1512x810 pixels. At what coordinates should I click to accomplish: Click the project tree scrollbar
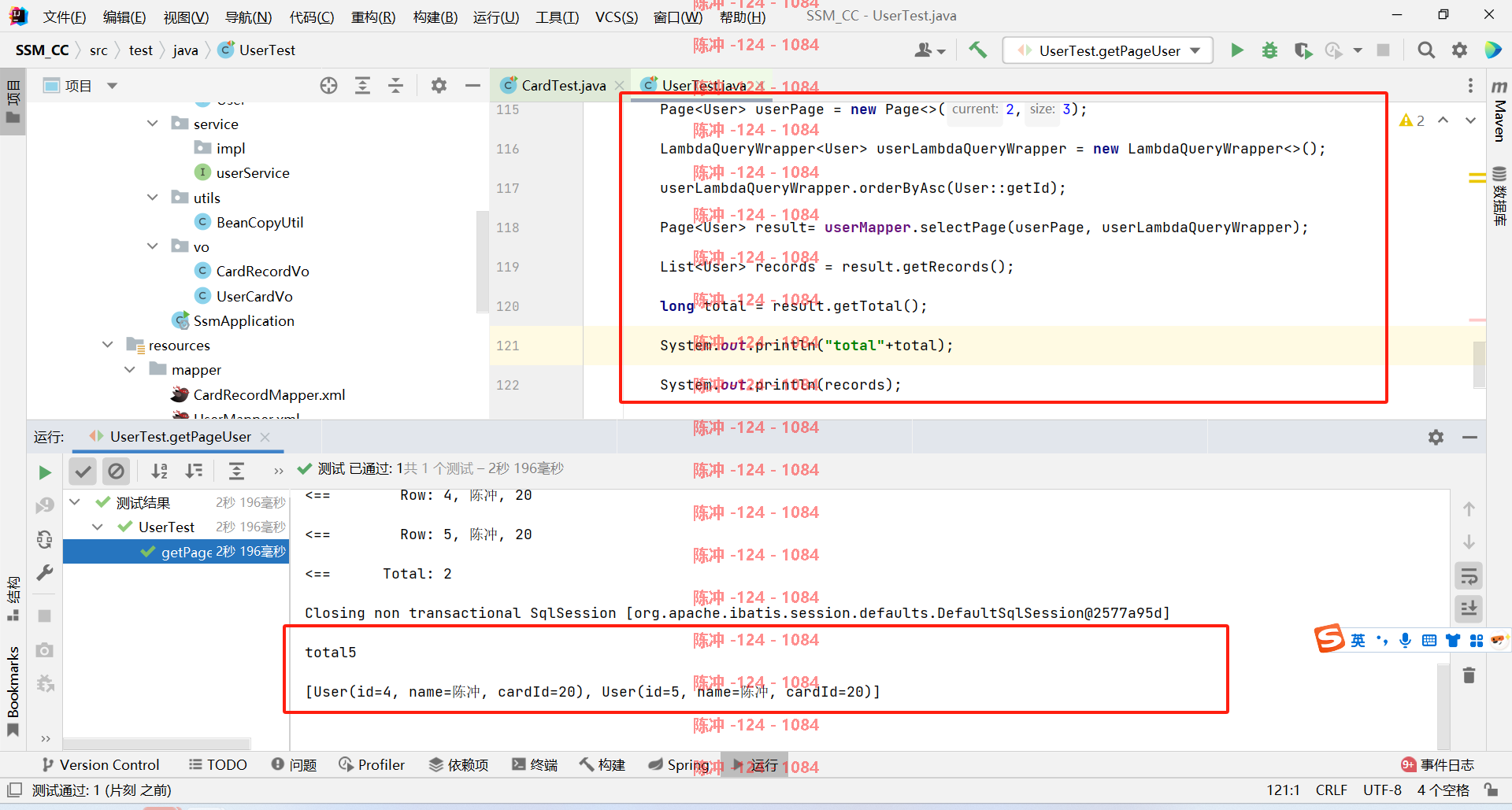(x=482, y=261)
